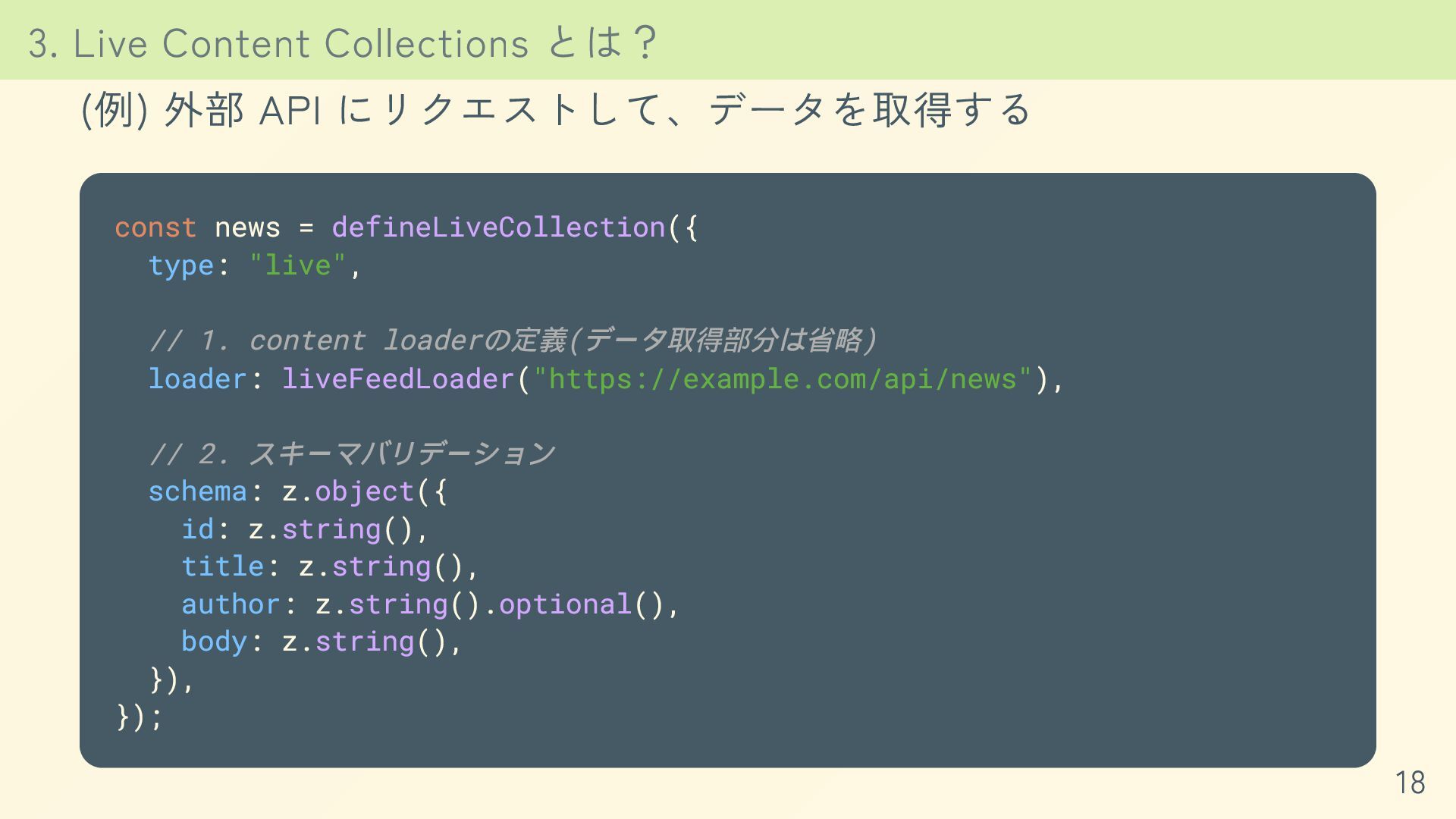The image size is (1456, 819).
Task: Click the 'schema' property key
Action: coord(198,491)
